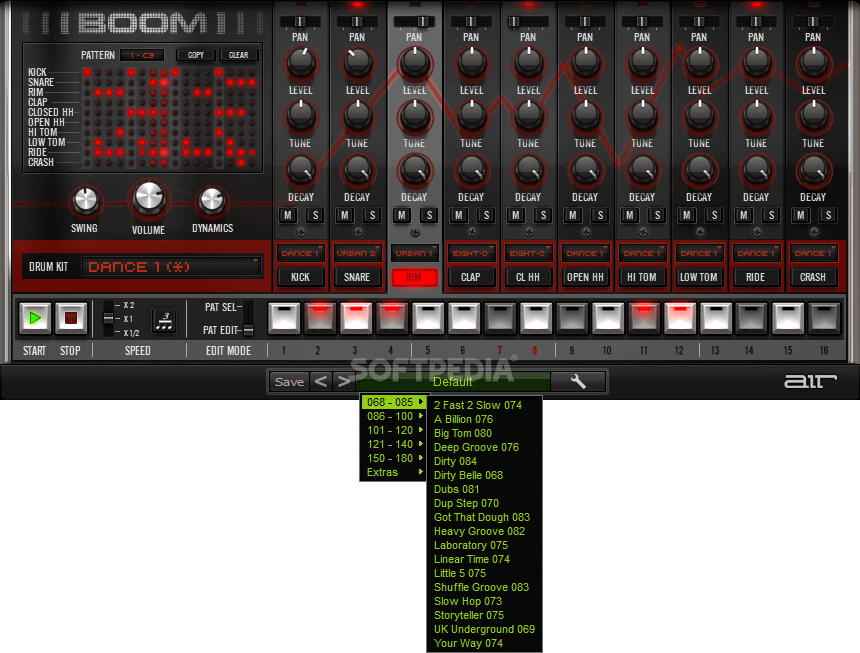Choose preset Got That Dough 083

(482, 517)
